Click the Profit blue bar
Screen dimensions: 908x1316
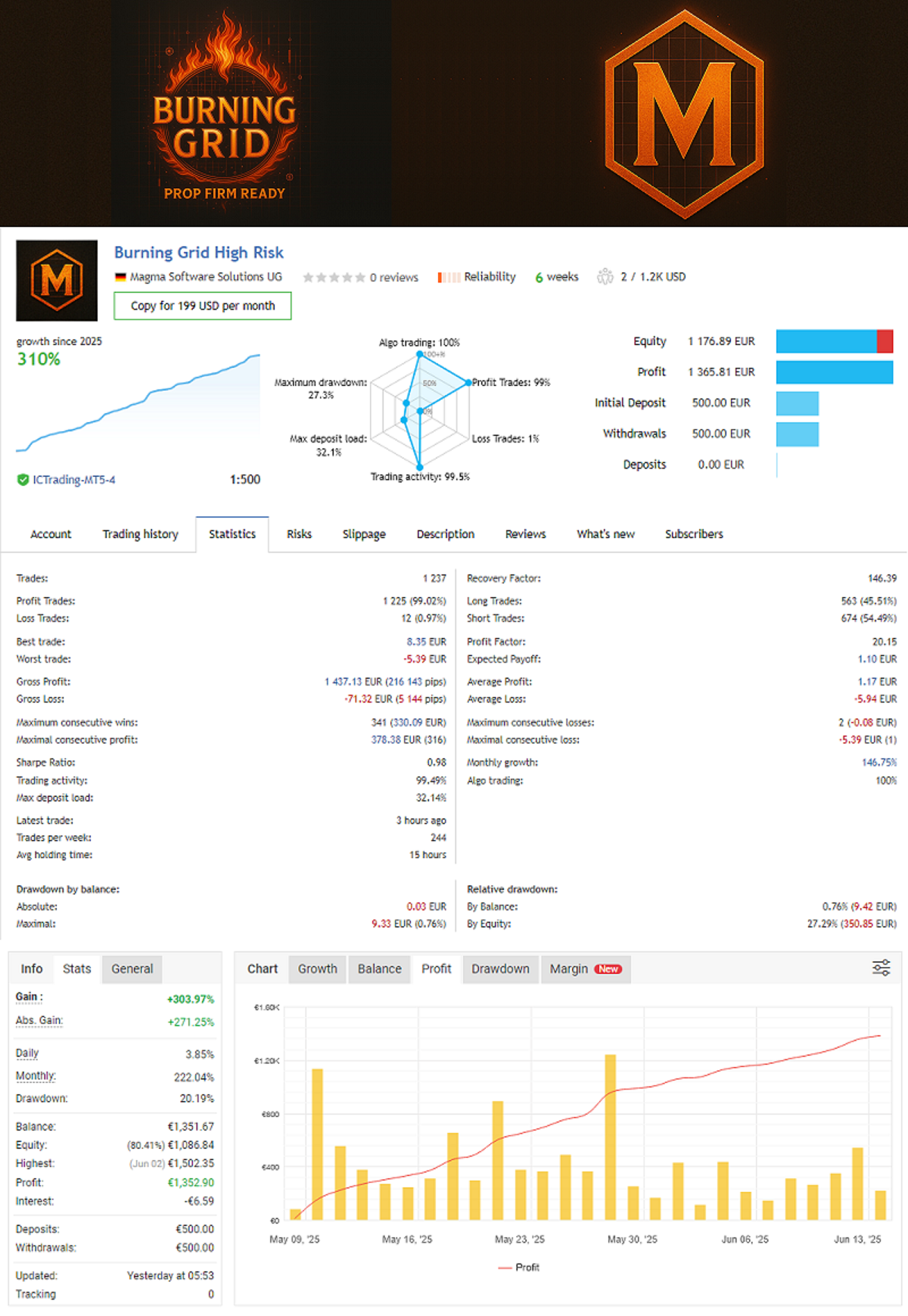[835, 372]
